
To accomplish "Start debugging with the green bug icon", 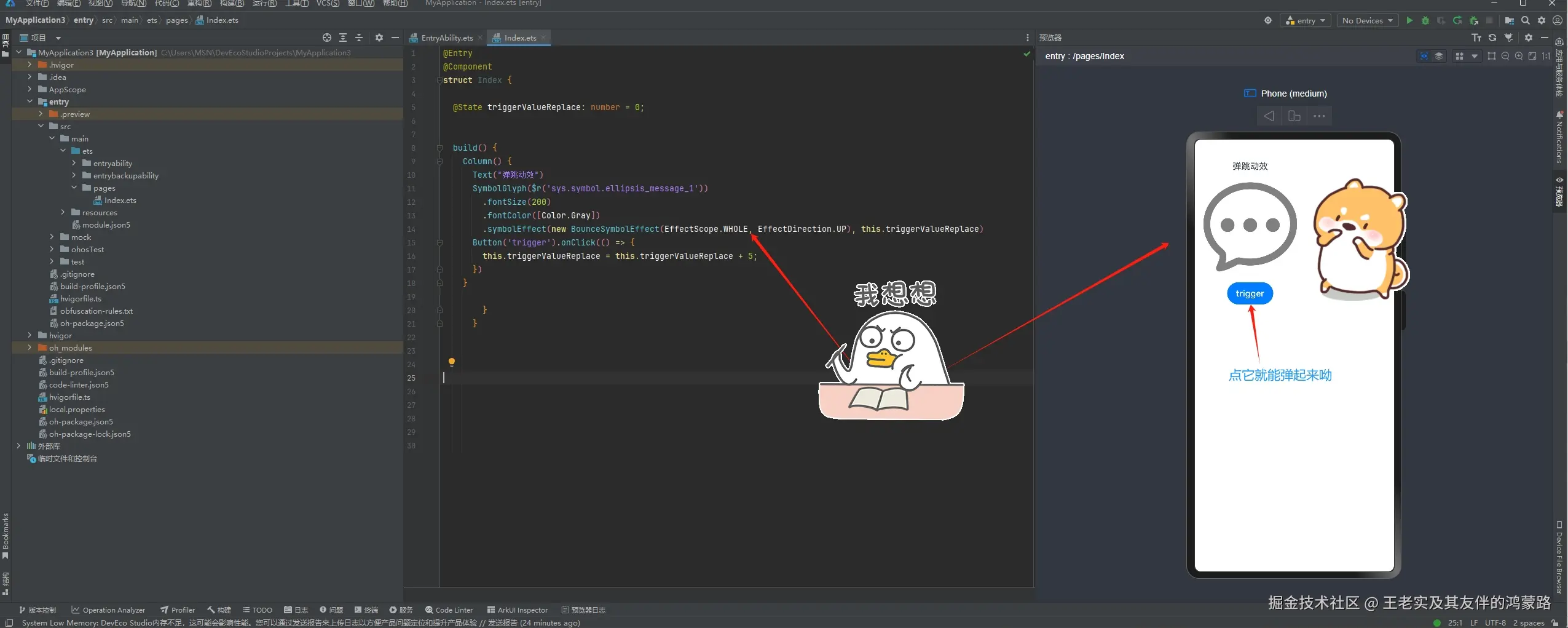I will [1425, 20].
